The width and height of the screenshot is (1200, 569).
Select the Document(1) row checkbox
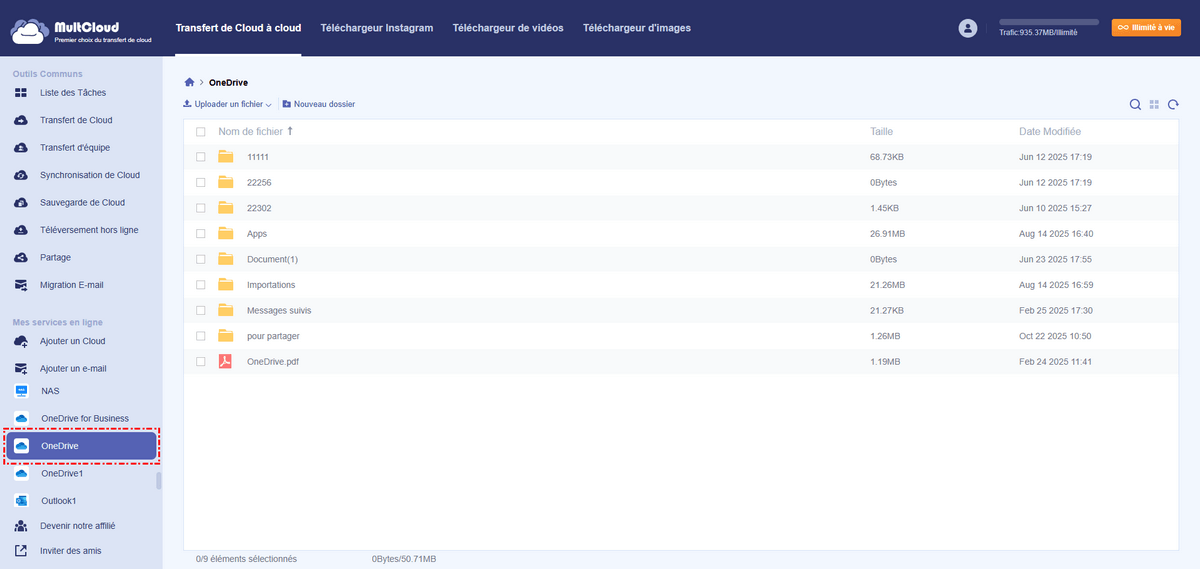click(201, 259)
